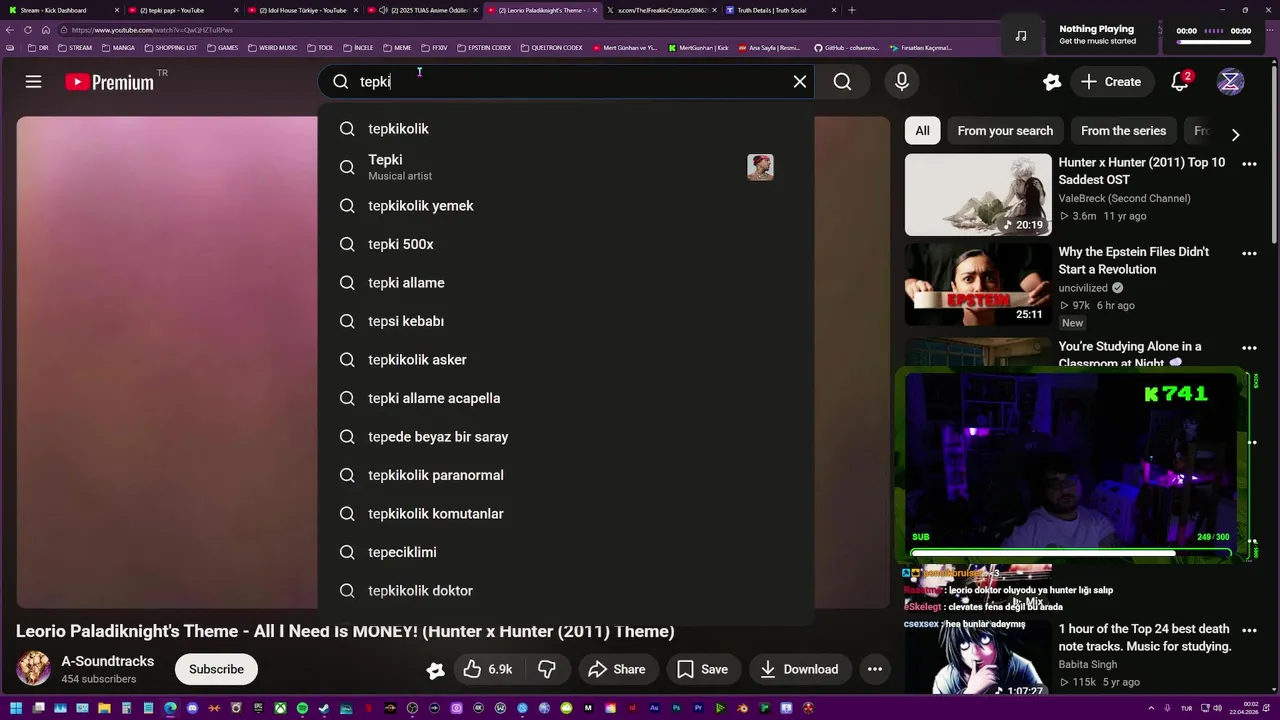Screen dimensions: 1280x720
Task: Start voice search with microphone
Action: pos(902,82)
